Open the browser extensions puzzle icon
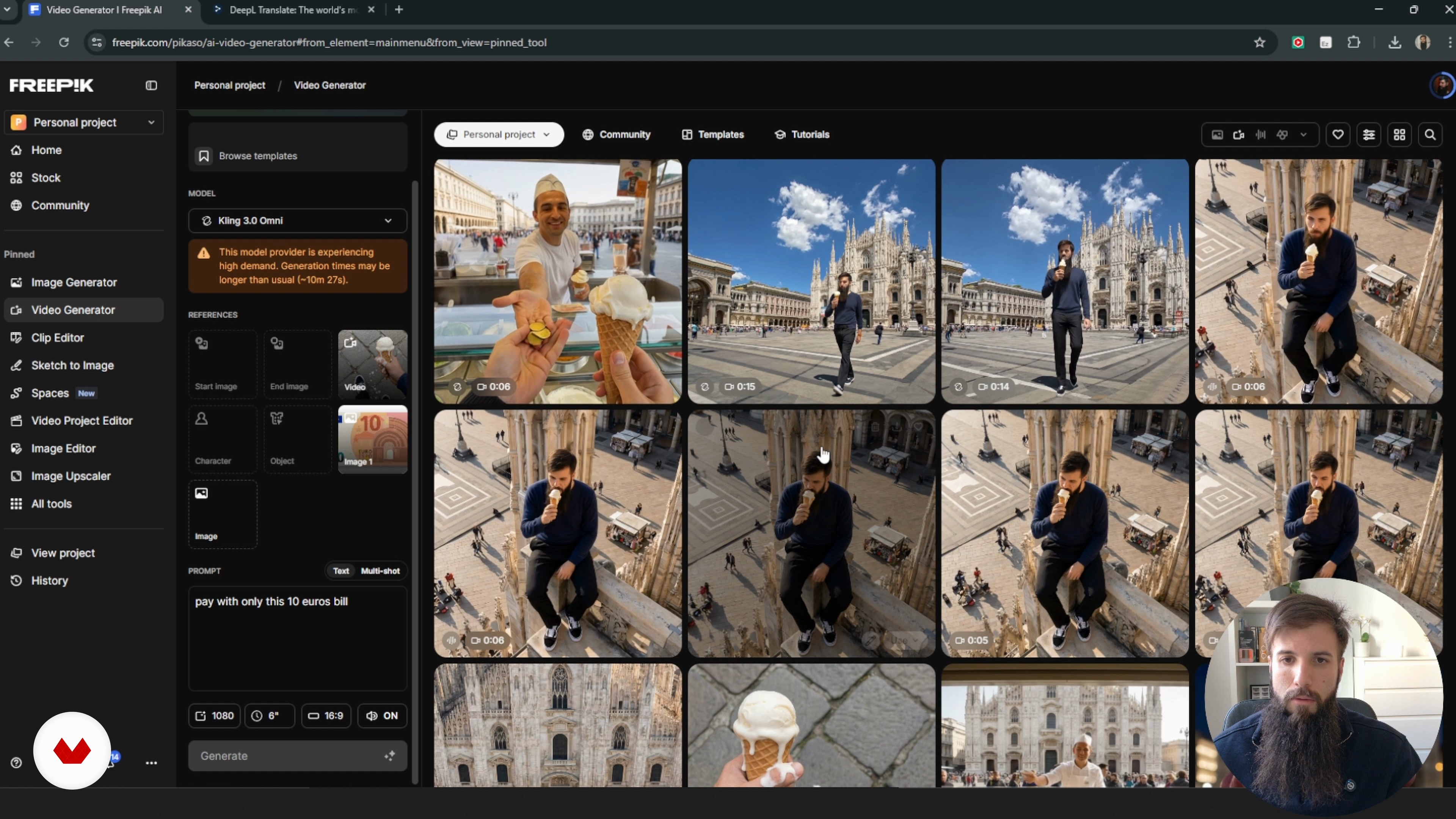 [1354, 42]
